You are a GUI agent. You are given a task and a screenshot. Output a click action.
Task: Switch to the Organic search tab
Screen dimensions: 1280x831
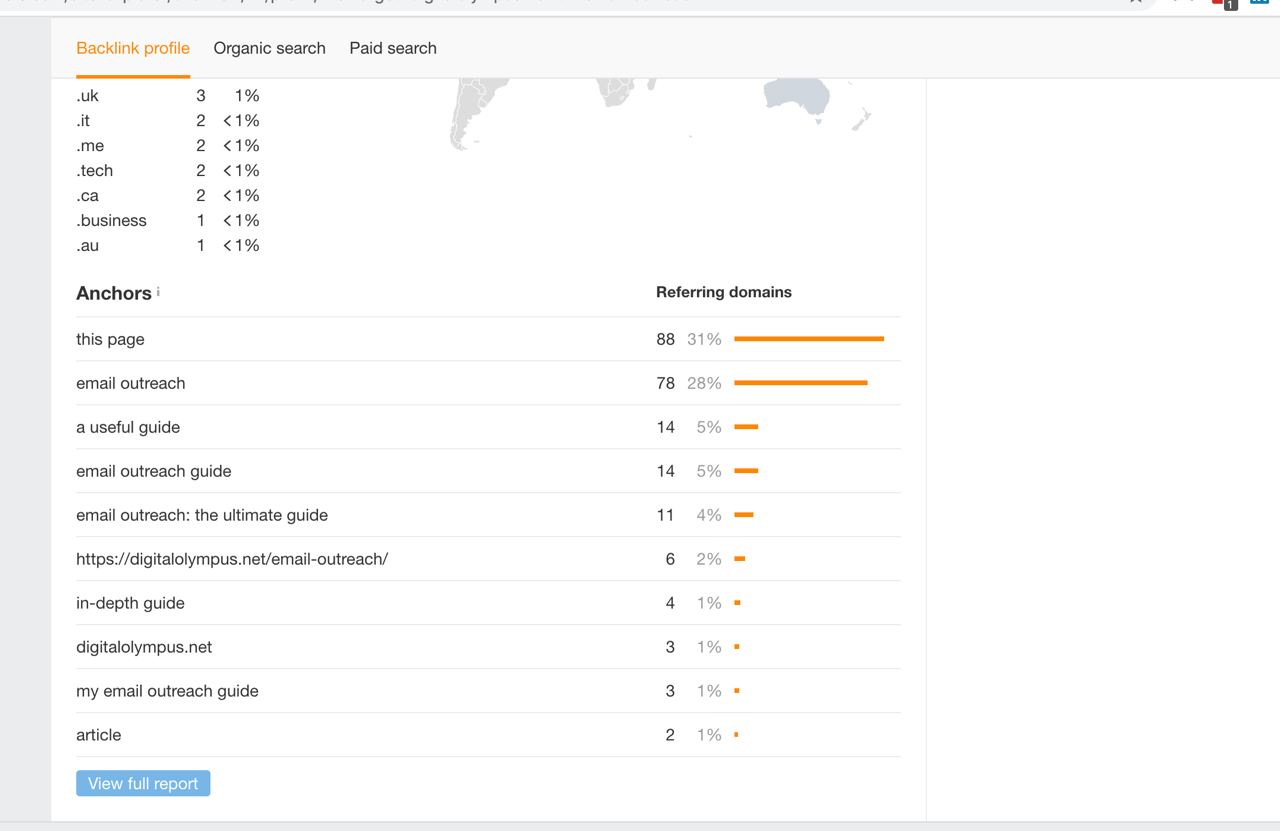click(x=269, y=48)
